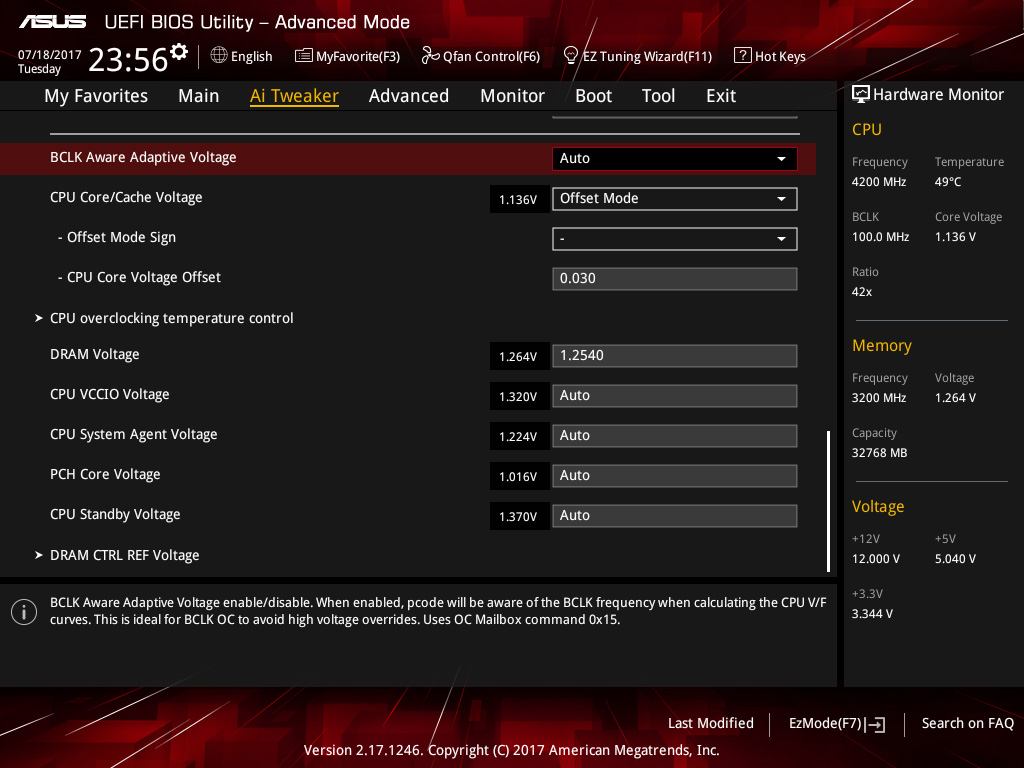Image resolution: width=1024 pixels, height=768 pixels.
Task: Expand CPU overclocking temperature control
Action: (171, 318)
